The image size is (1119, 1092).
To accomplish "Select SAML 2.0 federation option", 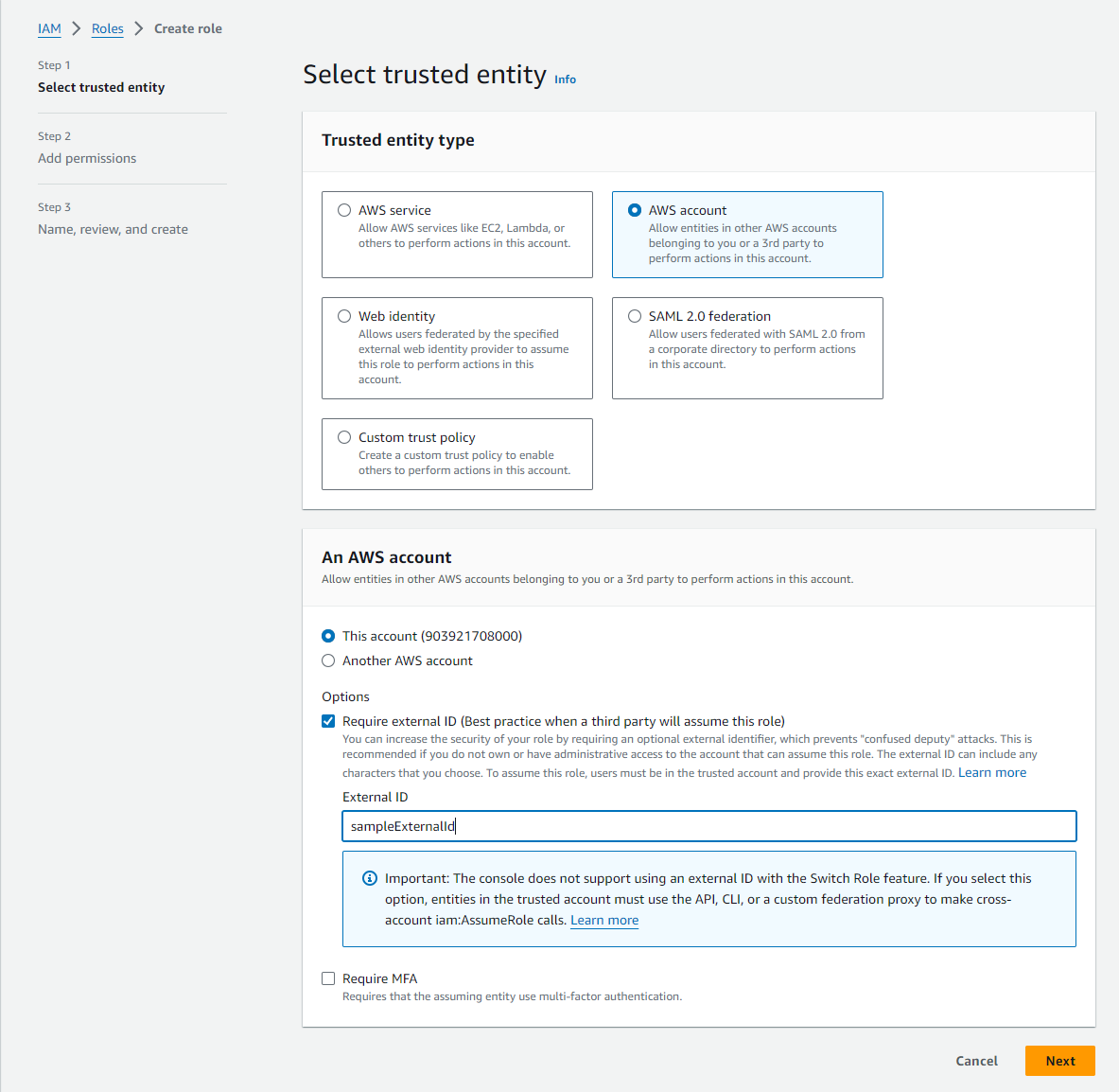I will 635,316.
